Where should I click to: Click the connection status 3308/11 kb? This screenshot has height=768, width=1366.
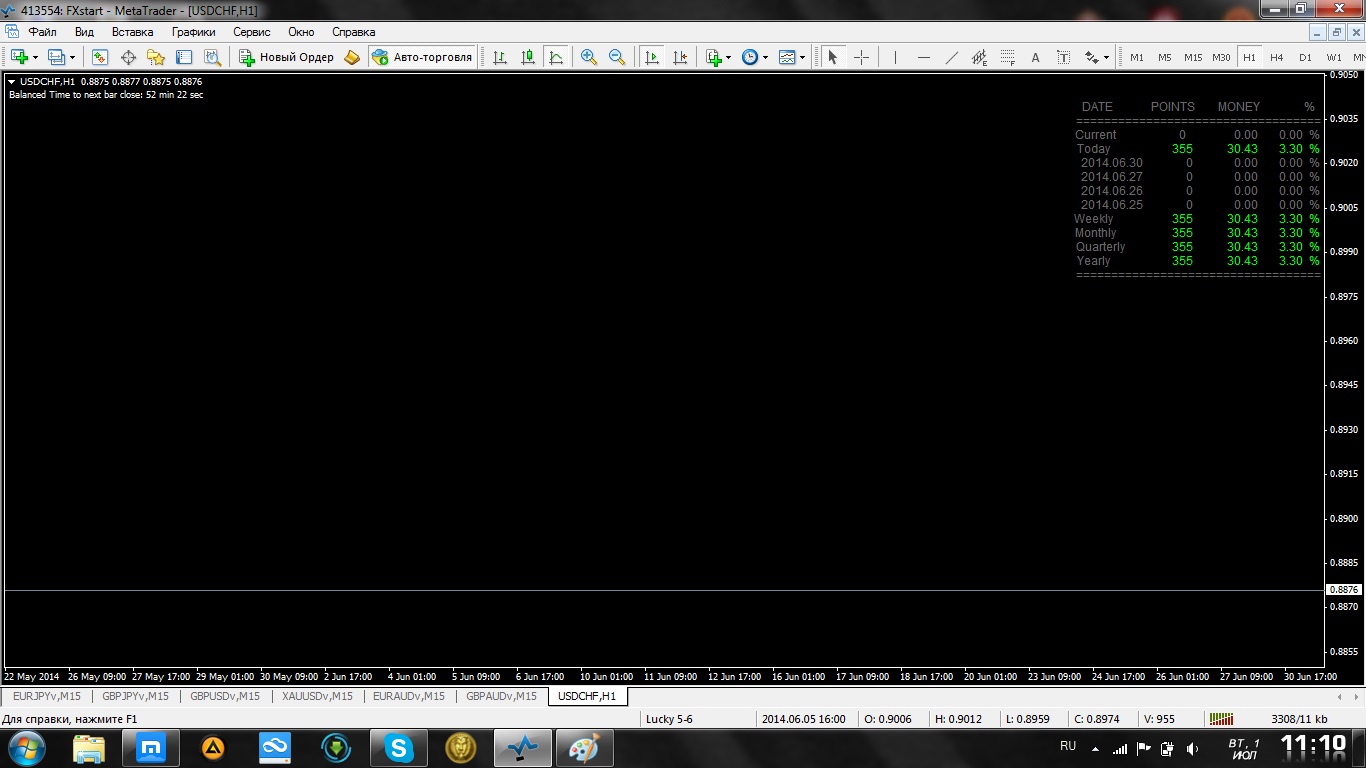pyautogui.click(x=1299, y=719)
